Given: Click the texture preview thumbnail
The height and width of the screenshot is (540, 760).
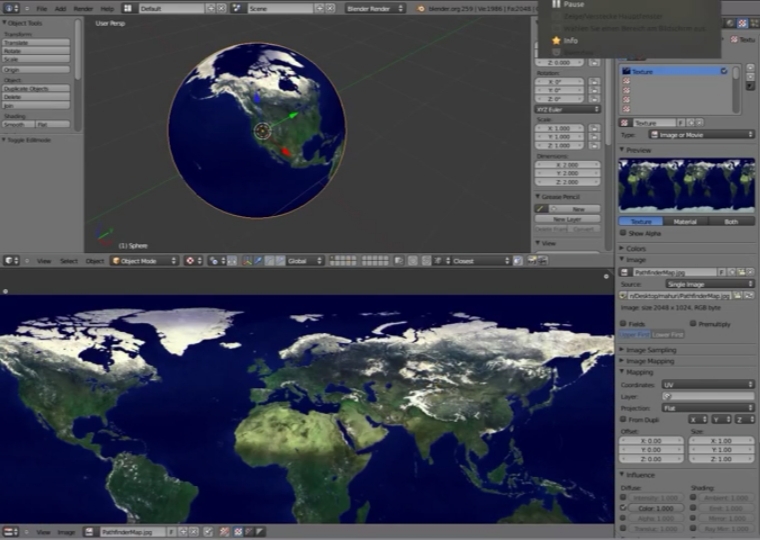Looking at the screenshot, I should (x=687, y=185).
